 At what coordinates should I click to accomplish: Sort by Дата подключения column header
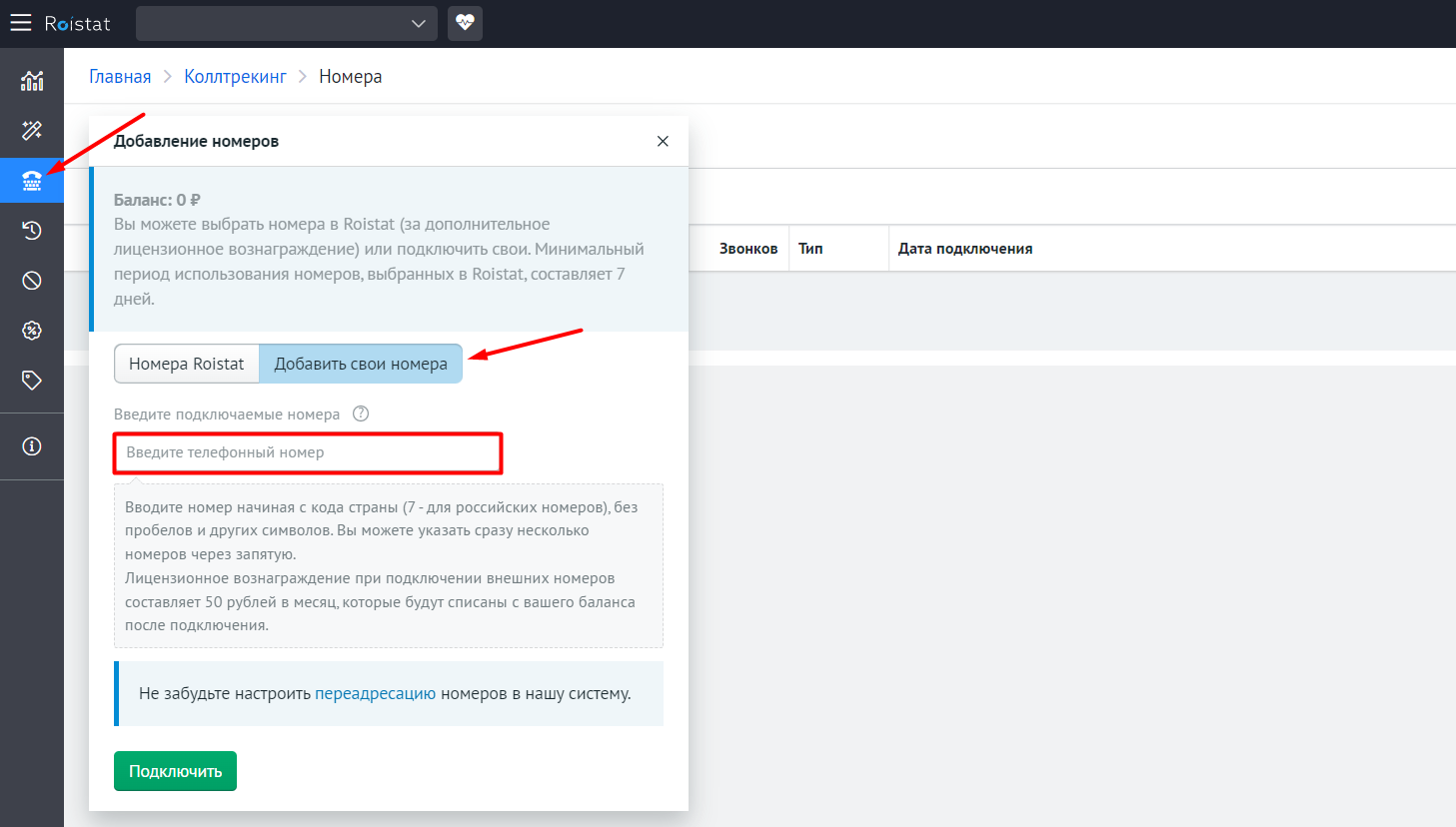[x=965, y=249]
